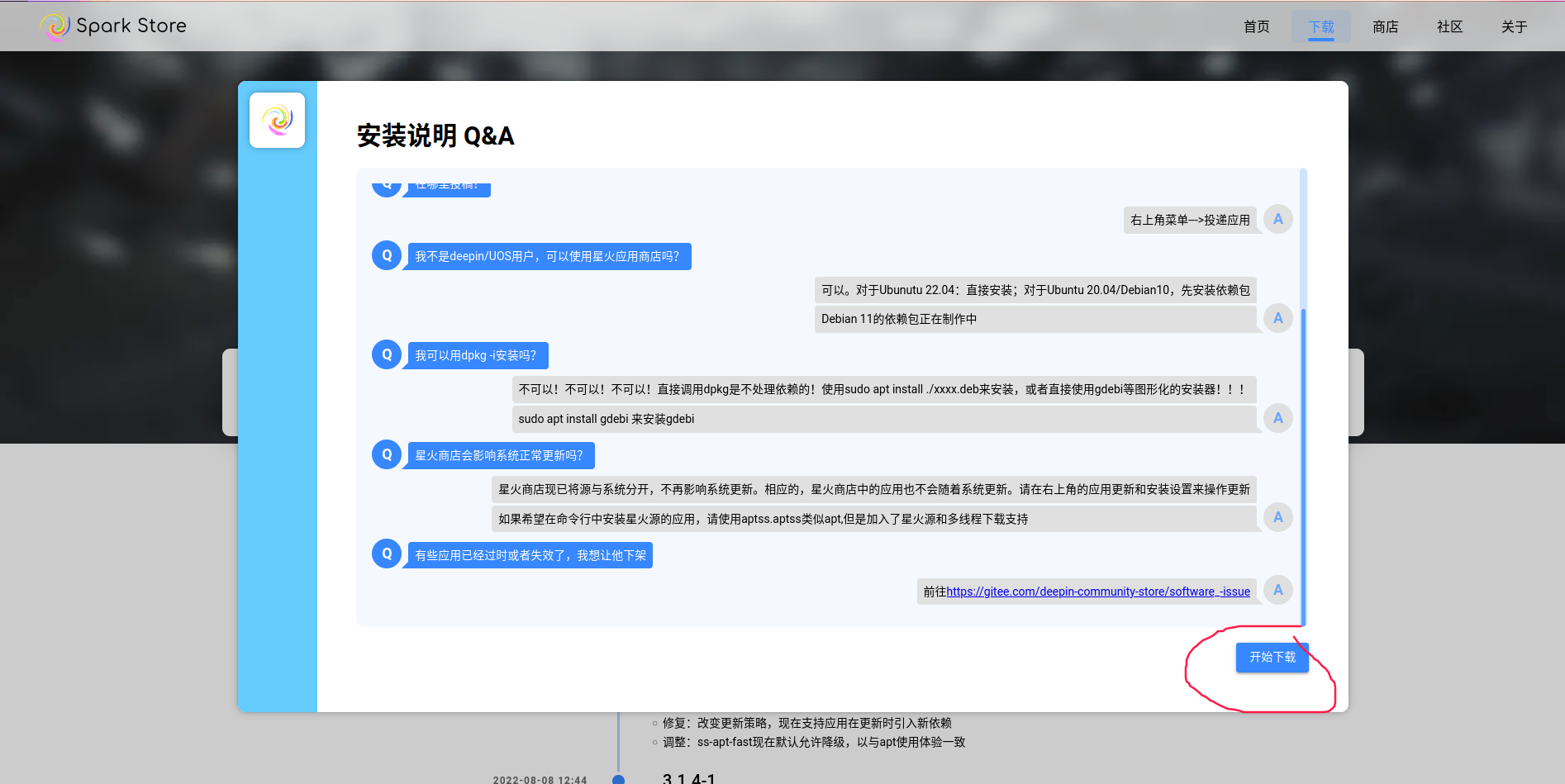Click the Spark Store logo in the top navigation
Screen dimensions: 1565x784
(113, 26)
